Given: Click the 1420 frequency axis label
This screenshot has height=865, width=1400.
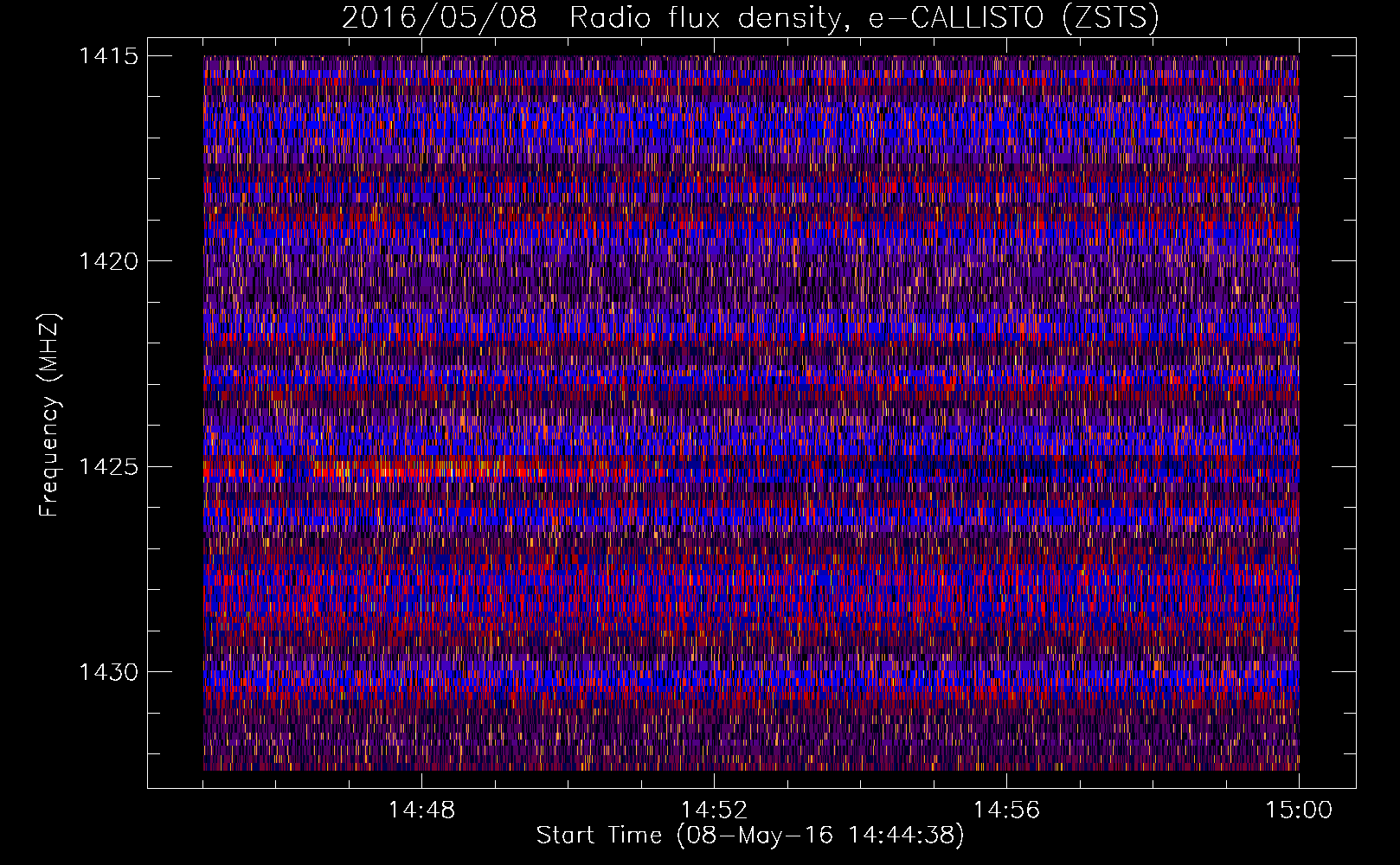Looking at the screenshot, I should coord(108,261).
